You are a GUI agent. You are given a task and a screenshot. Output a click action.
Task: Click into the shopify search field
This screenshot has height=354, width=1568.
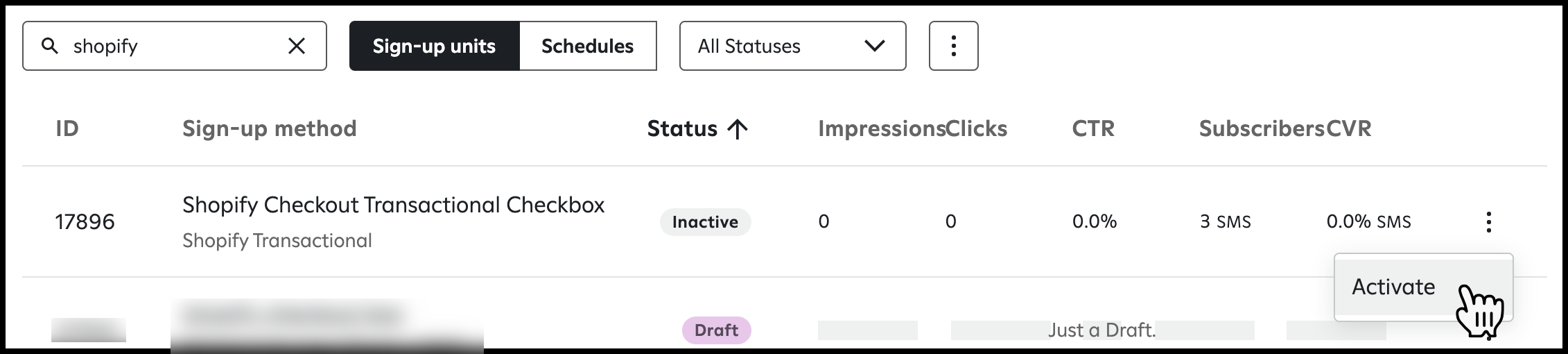pyautogui.click(x=175, y=46)
